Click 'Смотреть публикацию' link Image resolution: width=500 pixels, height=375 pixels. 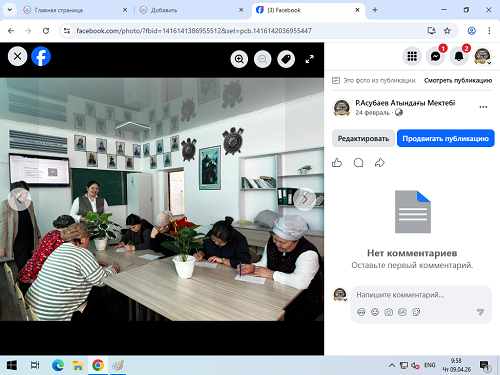[x=458, y=80]
